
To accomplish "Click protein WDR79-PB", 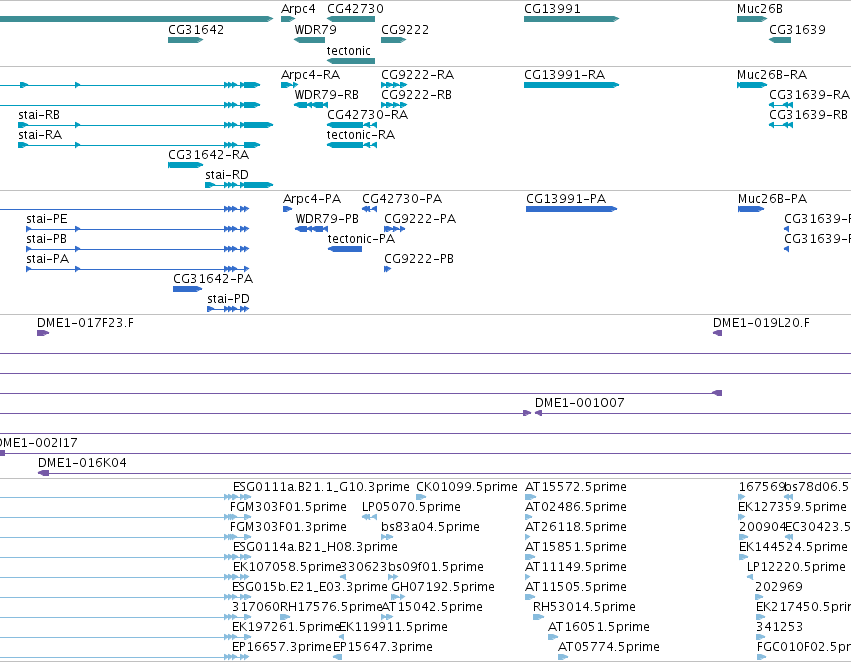I will [x=312, y=230].
